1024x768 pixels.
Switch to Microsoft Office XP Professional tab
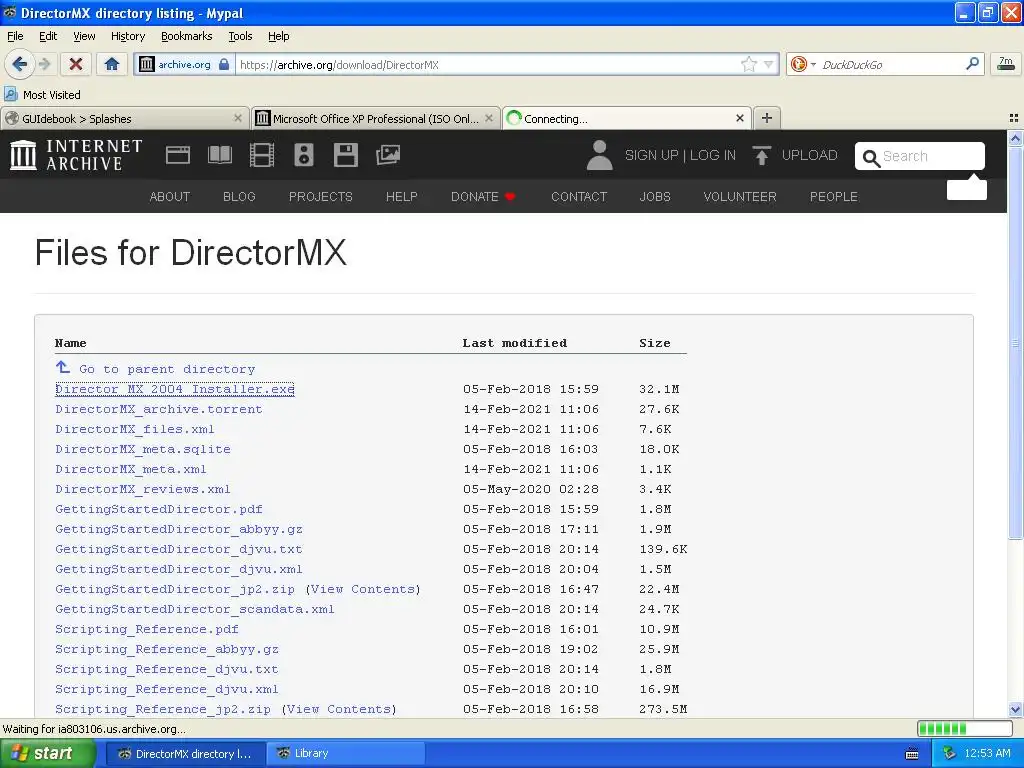click(376, 118)
